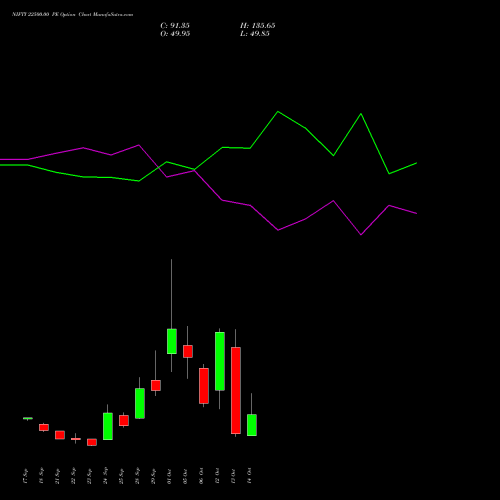
Task: Click the 28 Sep date label
Action: tap(137, 476)
